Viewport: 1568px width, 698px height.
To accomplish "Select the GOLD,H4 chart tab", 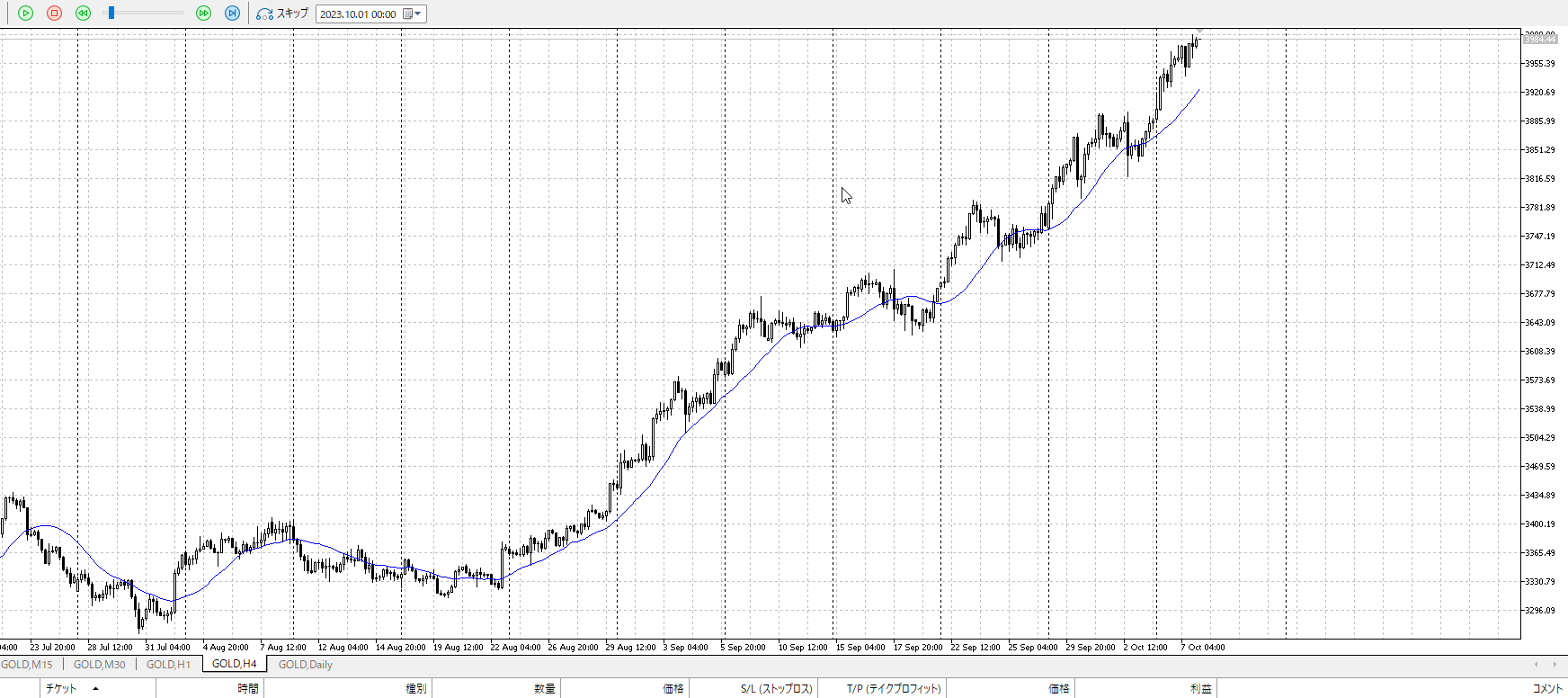I will coord(234,664).
